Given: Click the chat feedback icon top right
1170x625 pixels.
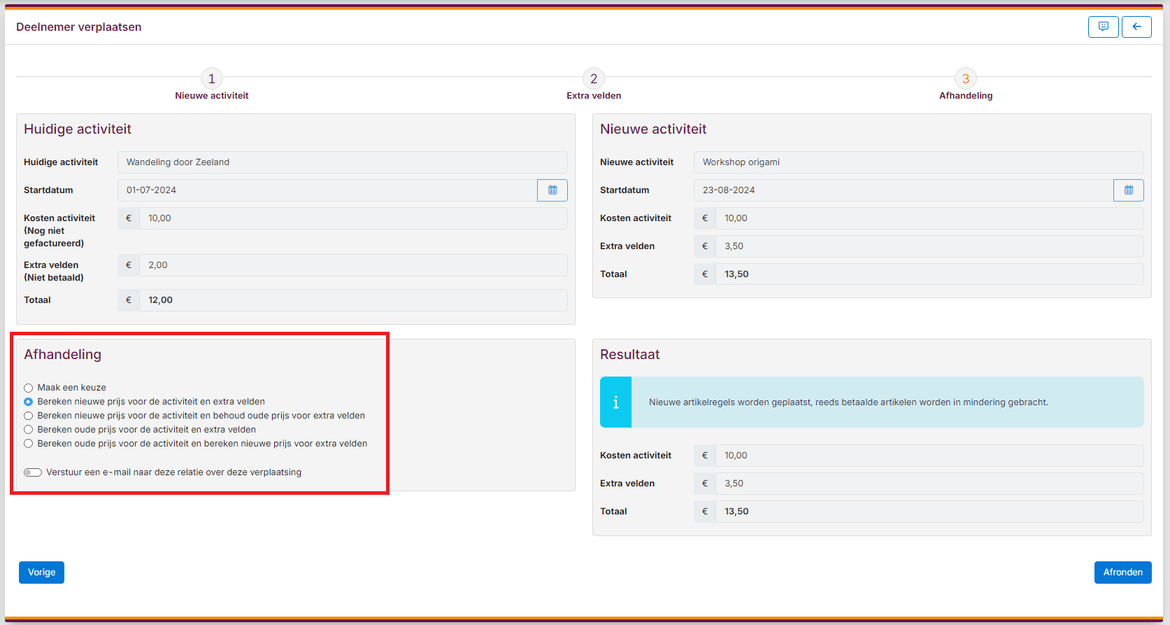Looking at the screenshot, I should [1103, 27].
